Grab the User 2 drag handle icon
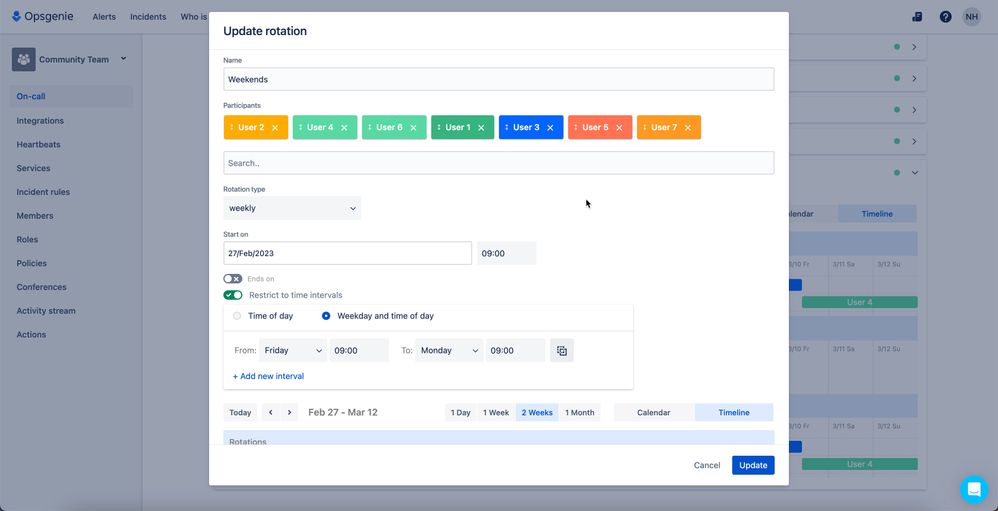This screenshot has height=511, width=998. tap(232, 127)
